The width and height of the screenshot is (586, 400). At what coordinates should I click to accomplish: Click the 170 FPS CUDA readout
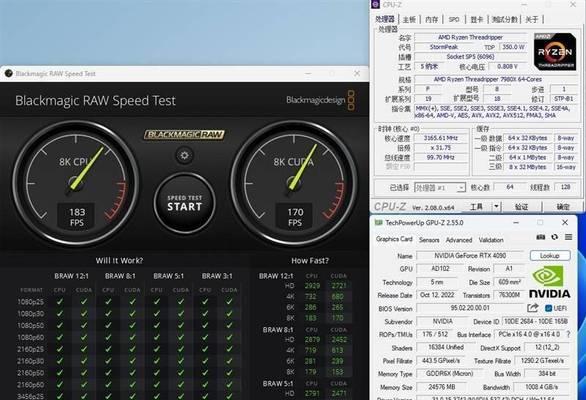click(295, 217)
